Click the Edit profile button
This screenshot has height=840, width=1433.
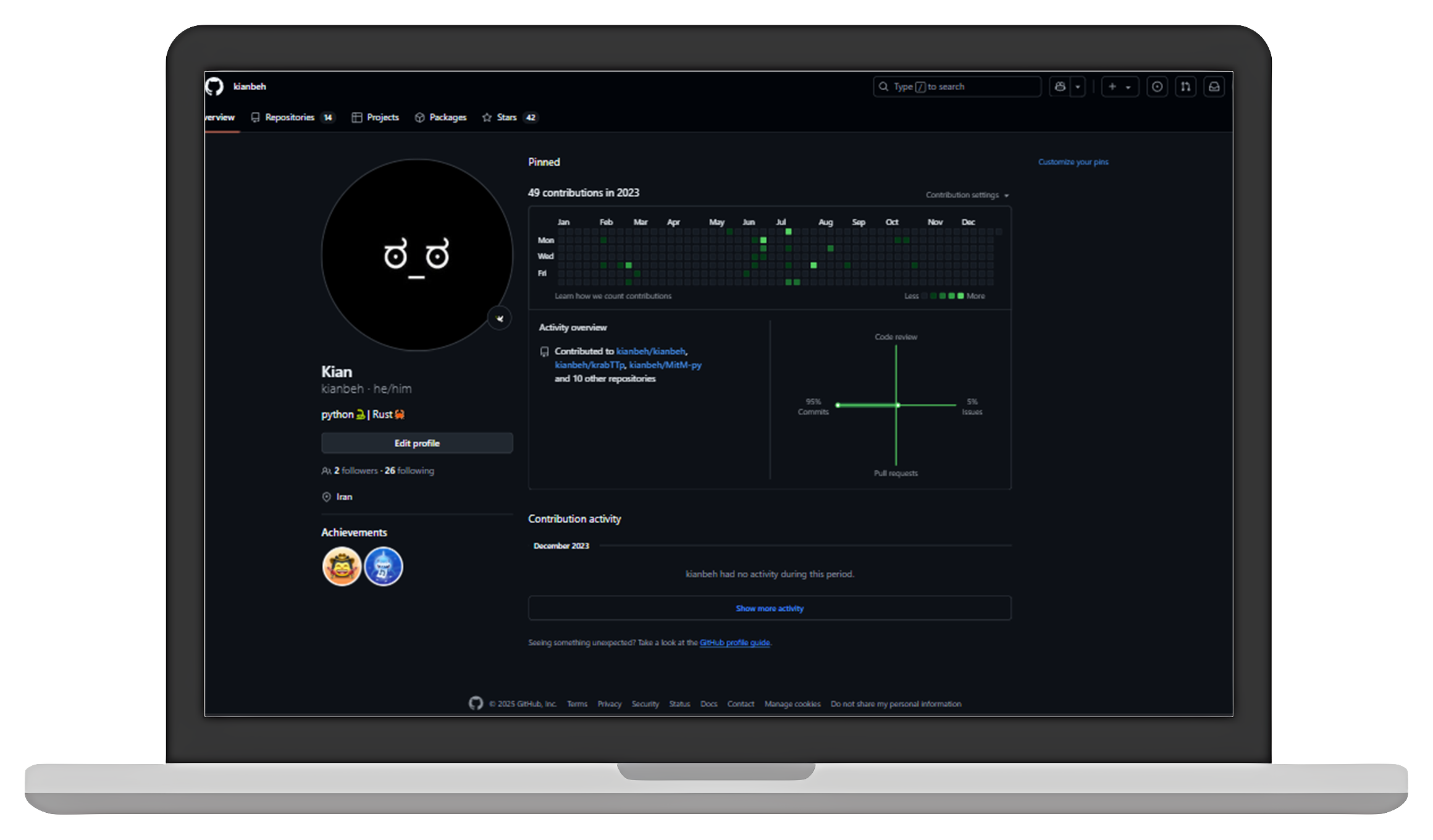[x=417, y=443]
